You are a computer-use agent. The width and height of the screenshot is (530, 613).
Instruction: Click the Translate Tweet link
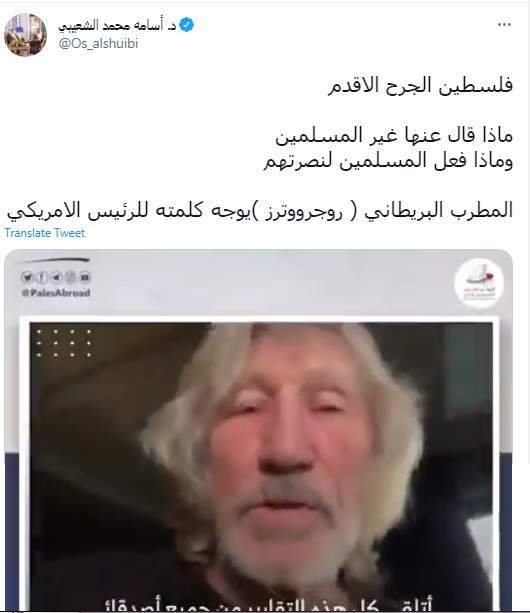[45, 233]
